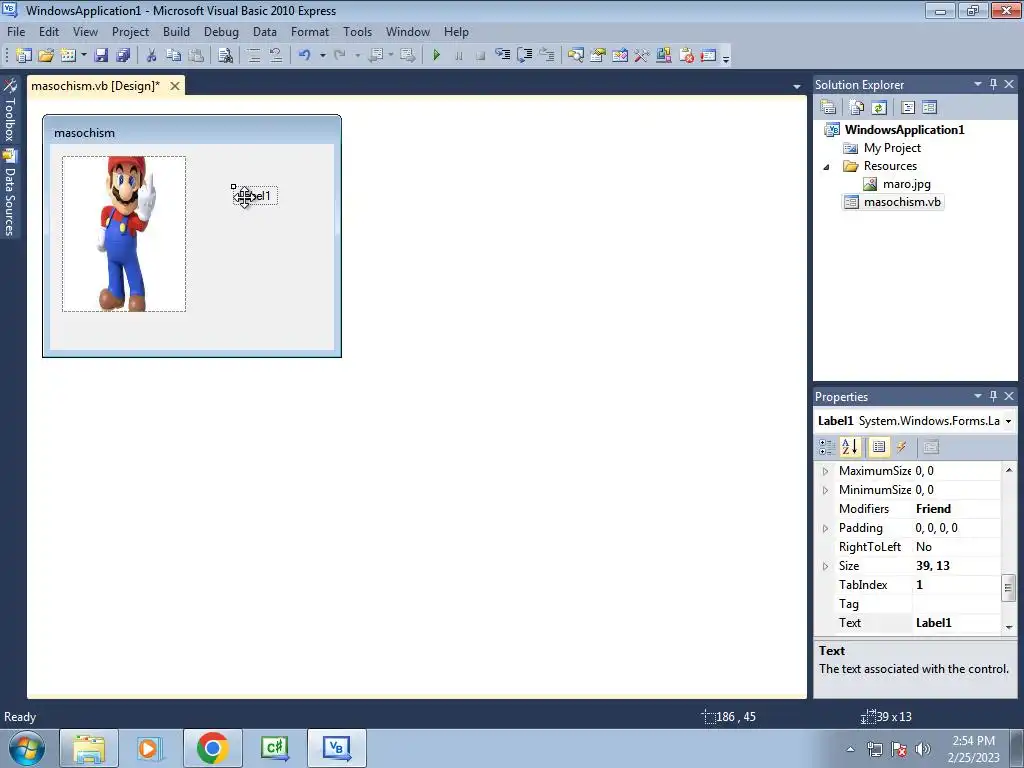Screen dimensions: 1024x768
Task: Toggle Alphabetical sort in Properties panel
Action: 850,447
